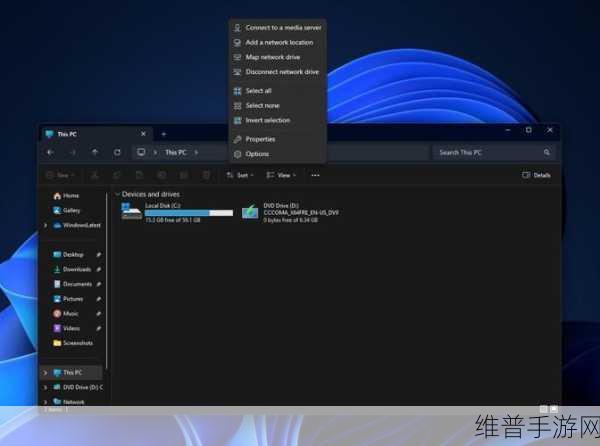Select DVD Drive (D:) in navigation pane

point(78,387)
